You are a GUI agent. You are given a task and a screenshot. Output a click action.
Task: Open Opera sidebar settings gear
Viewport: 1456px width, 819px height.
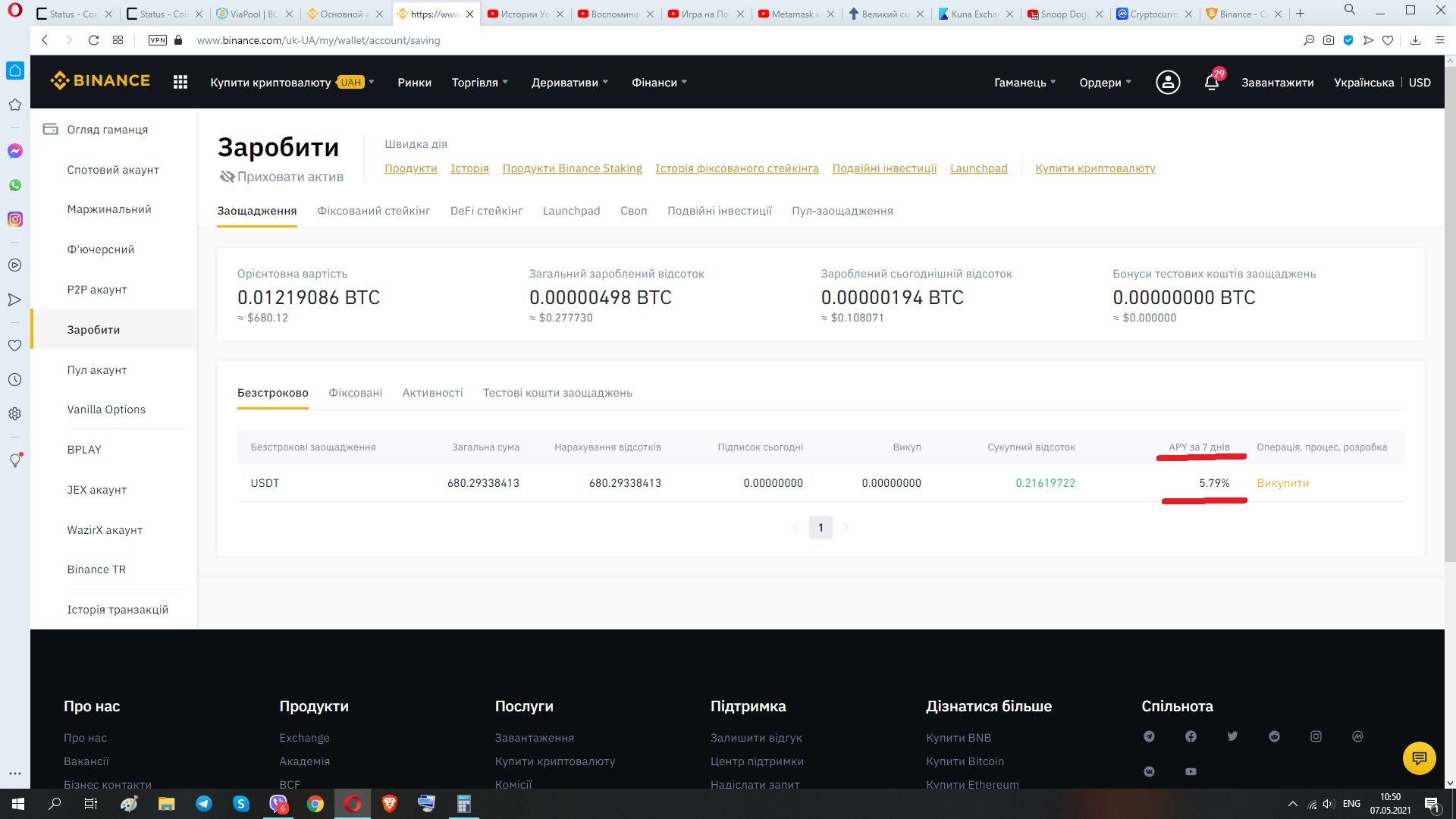click(x=14, y=413)
